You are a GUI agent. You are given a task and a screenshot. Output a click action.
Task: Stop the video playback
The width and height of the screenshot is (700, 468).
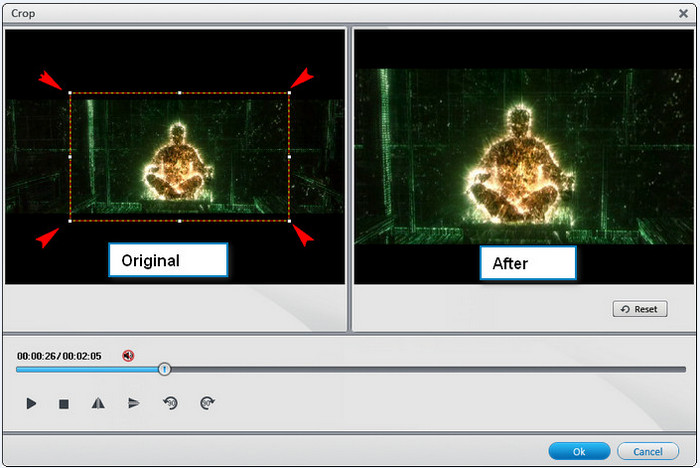[64, 404]
